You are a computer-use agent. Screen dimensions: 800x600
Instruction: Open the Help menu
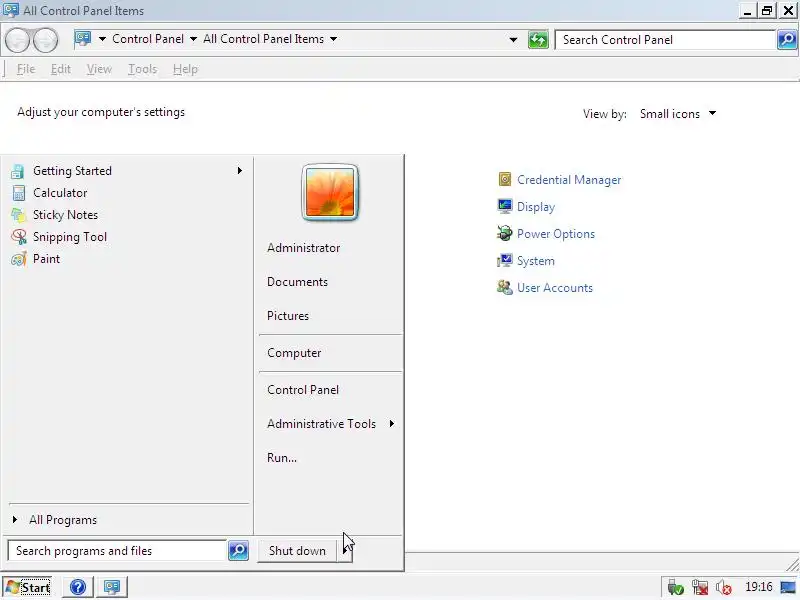click(185, 69)
